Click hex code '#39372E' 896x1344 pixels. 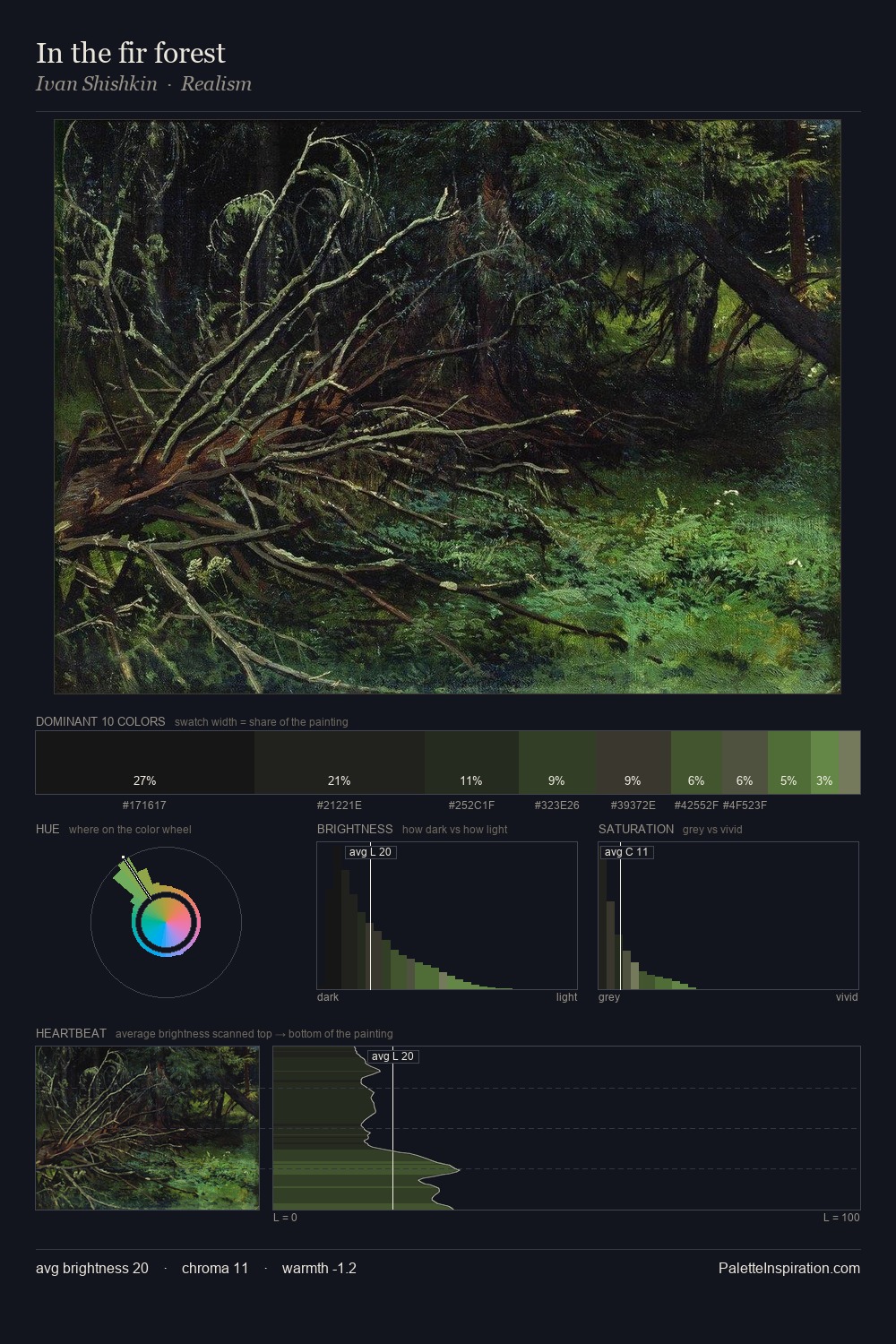click(633, 806)
